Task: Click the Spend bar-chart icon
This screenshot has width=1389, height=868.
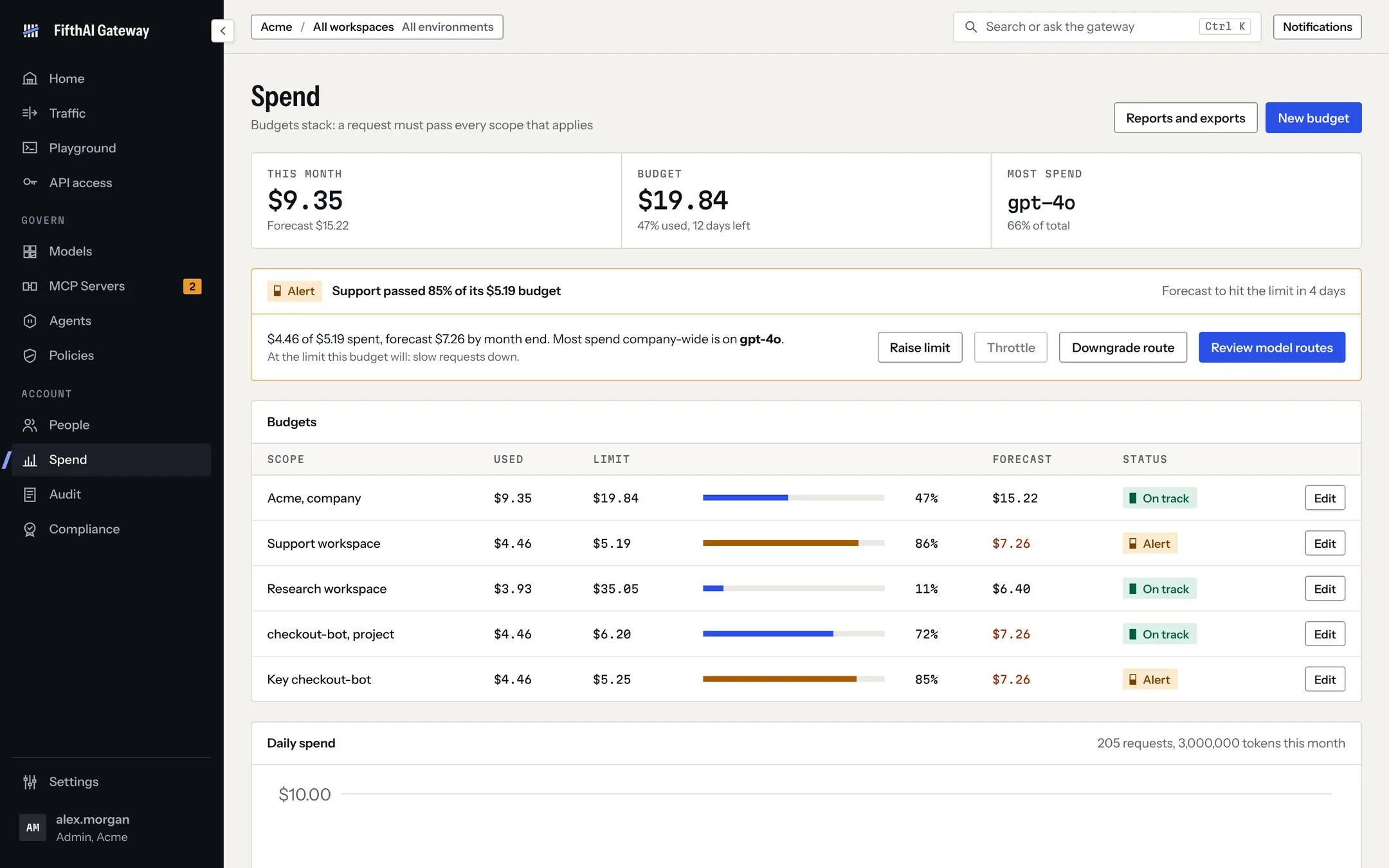Action: click(30, 460)
